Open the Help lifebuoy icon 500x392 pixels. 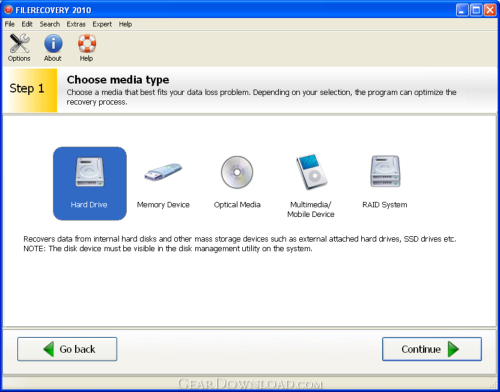click(87, 44)
